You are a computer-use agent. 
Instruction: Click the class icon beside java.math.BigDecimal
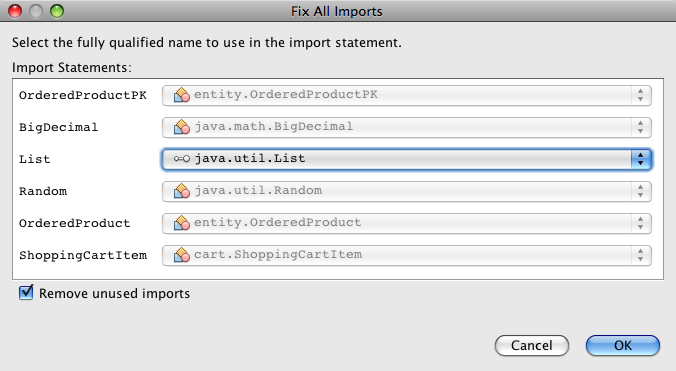tap(182, 127)
